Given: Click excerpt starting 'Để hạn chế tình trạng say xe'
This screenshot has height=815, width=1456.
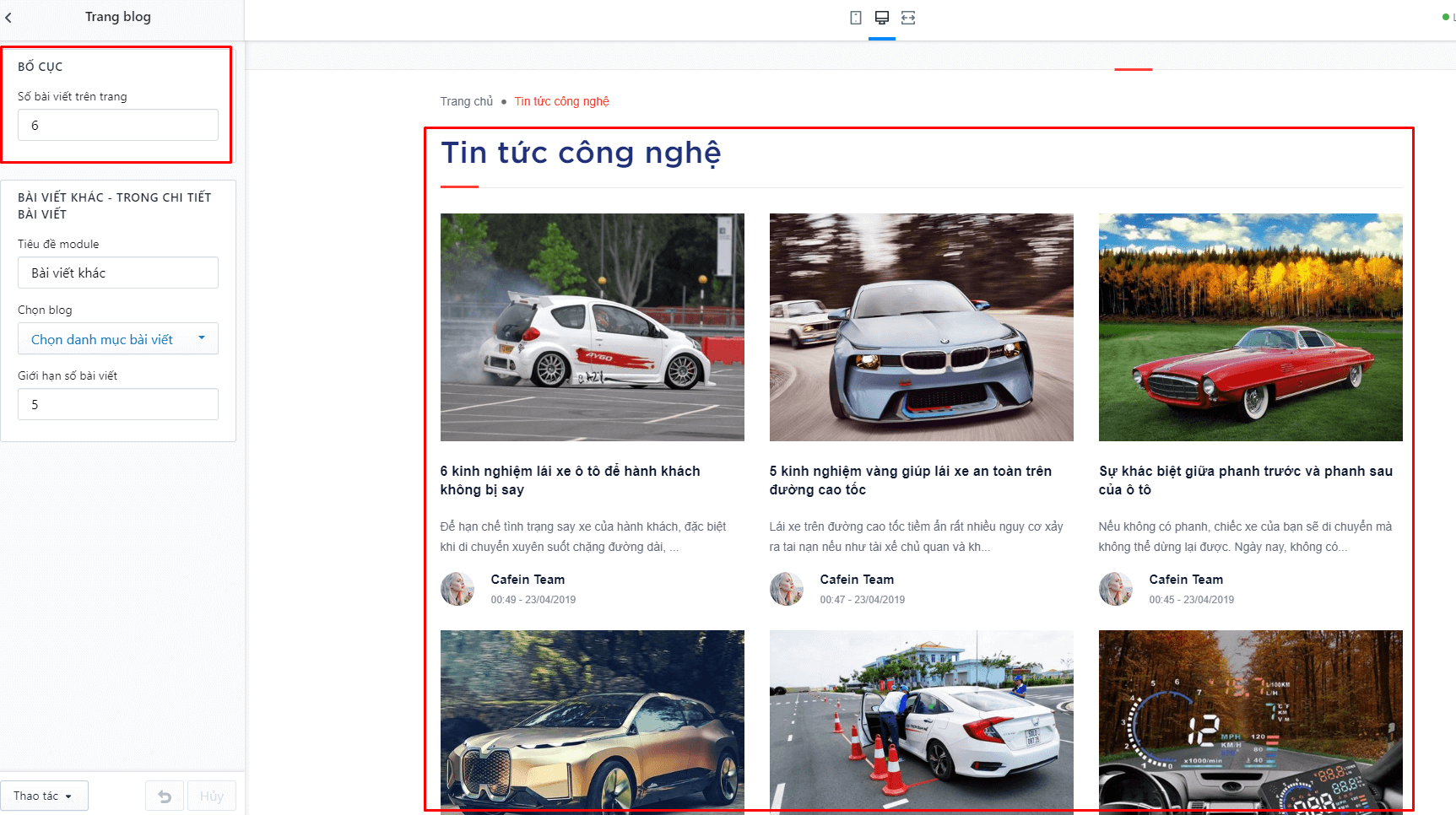Looking at the screenshot, I should pos(583,537).
